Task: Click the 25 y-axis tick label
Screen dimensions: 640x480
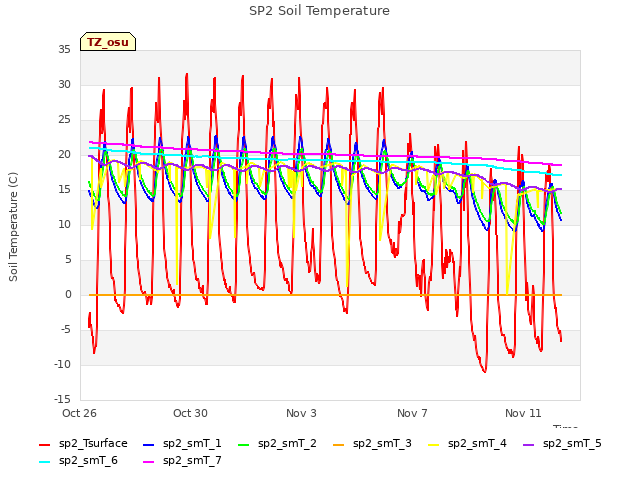Action: 64,120
